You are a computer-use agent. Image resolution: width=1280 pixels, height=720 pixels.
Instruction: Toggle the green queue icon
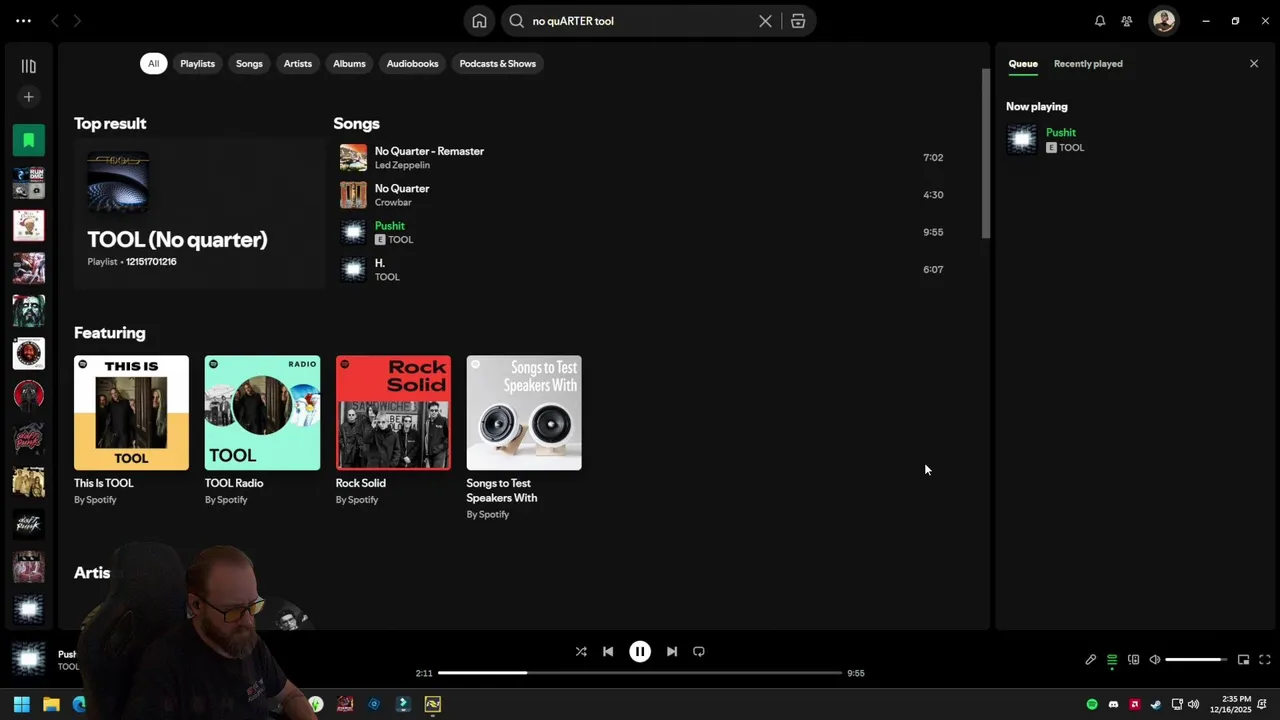(1112, 660)
